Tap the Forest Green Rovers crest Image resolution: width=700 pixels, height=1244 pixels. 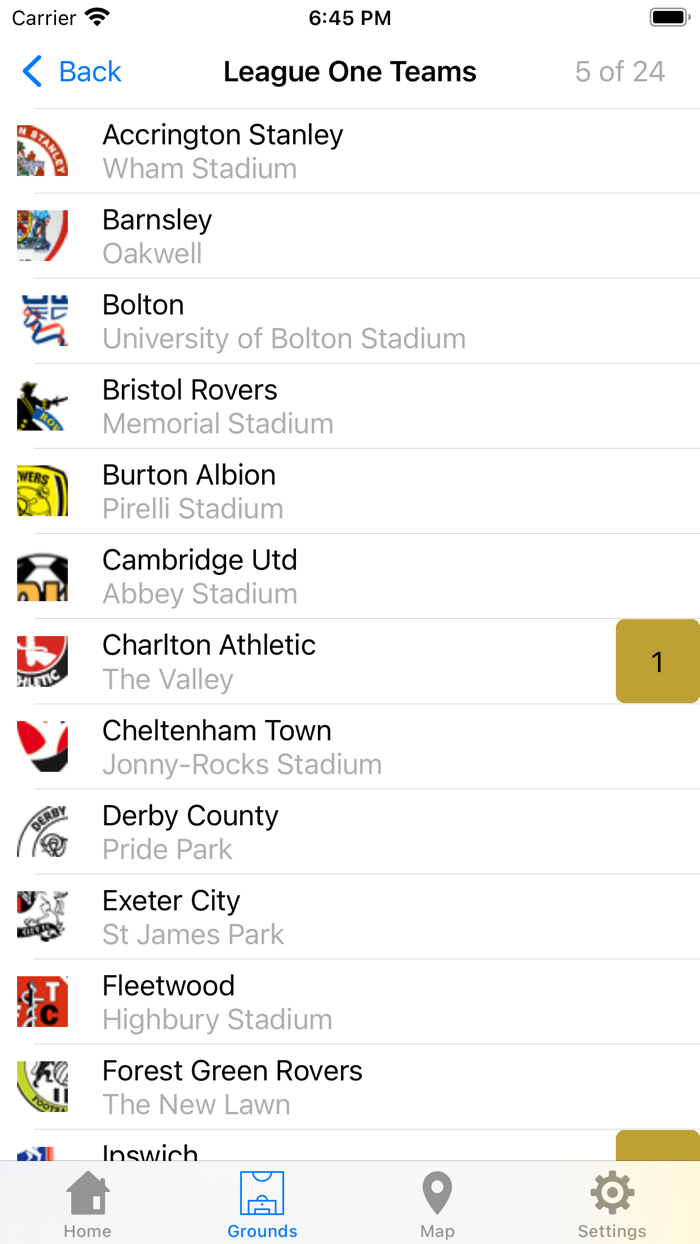point(42,1086)
